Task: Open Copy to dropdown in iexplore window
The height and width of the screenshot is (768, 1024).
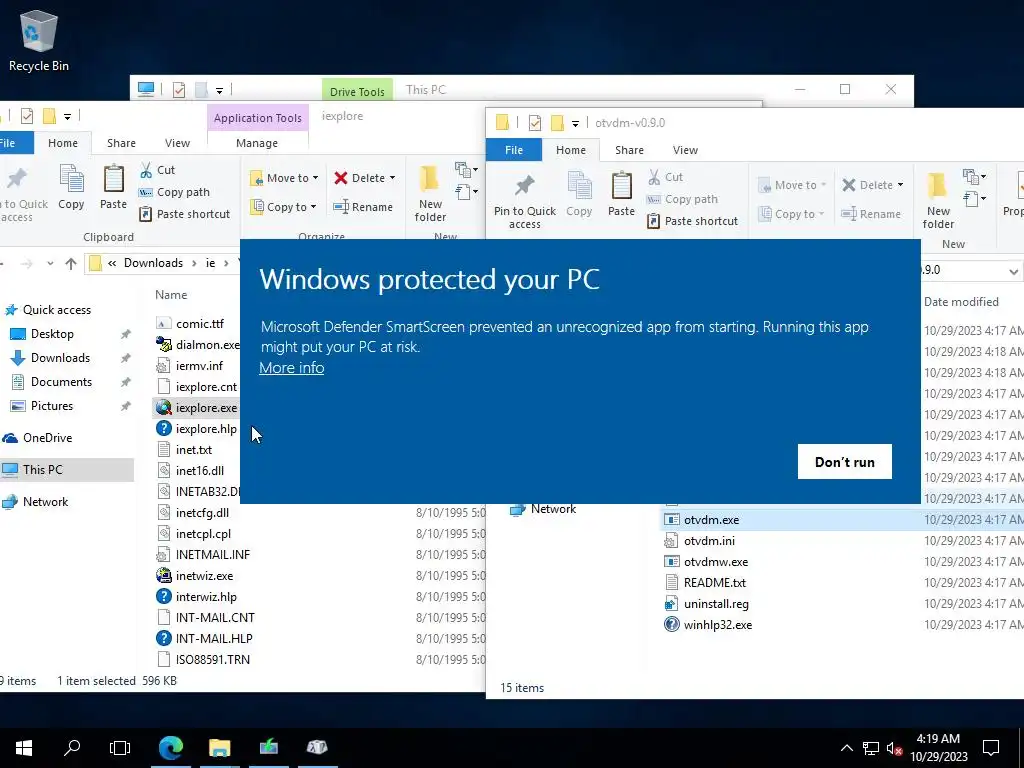Action: pos(283,207)
